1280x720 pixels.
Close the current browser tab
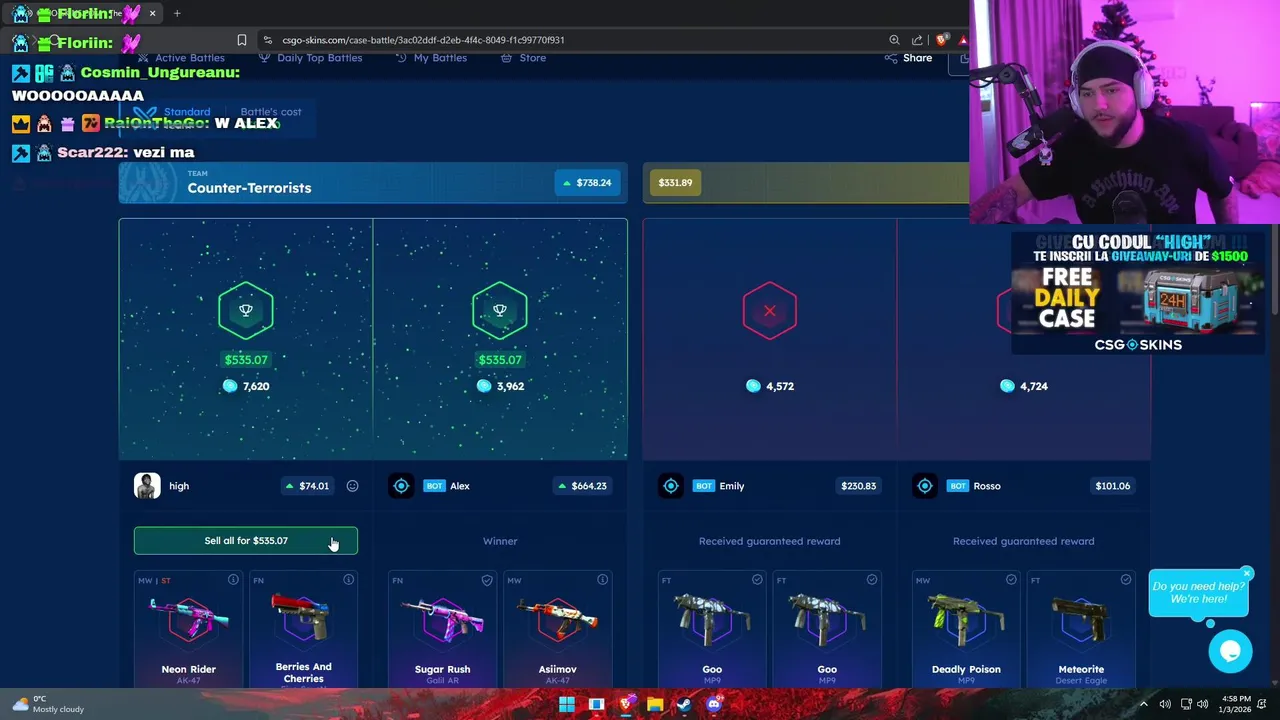[152, 14]
